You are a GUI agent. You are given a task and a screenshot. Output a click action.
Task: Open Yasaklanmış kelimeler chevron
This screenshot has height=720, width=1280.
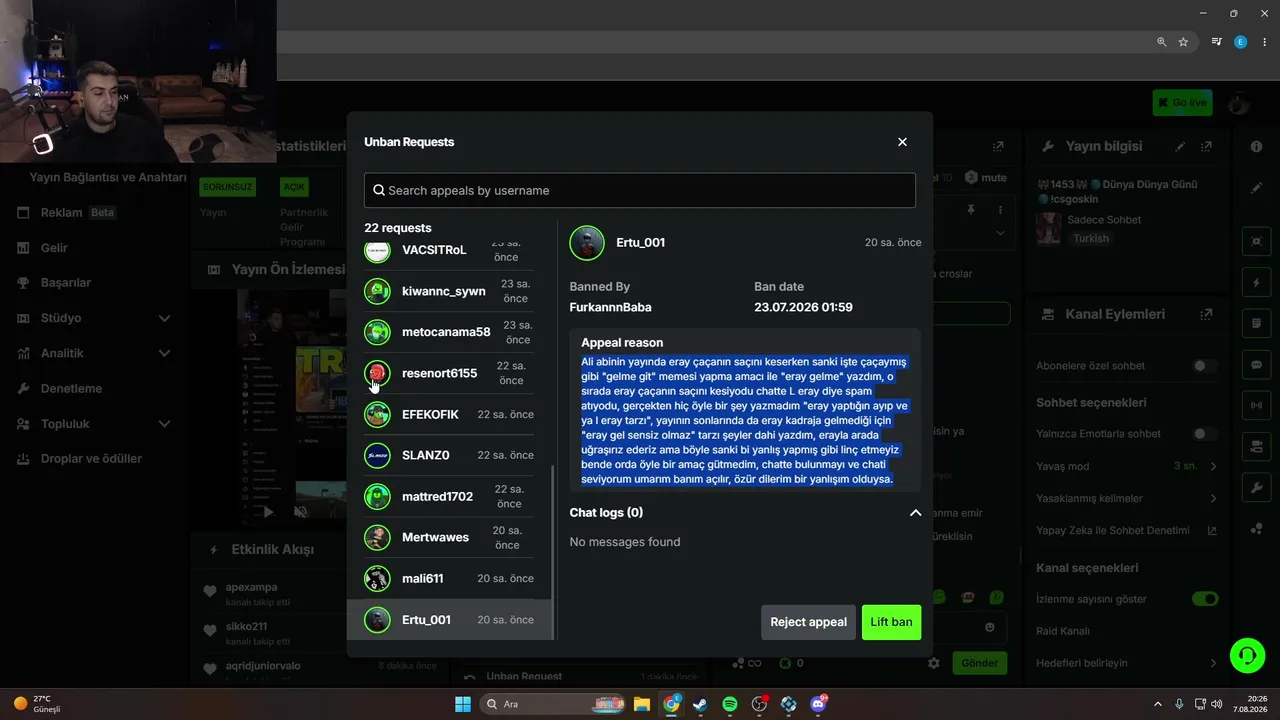[1213, 498]
